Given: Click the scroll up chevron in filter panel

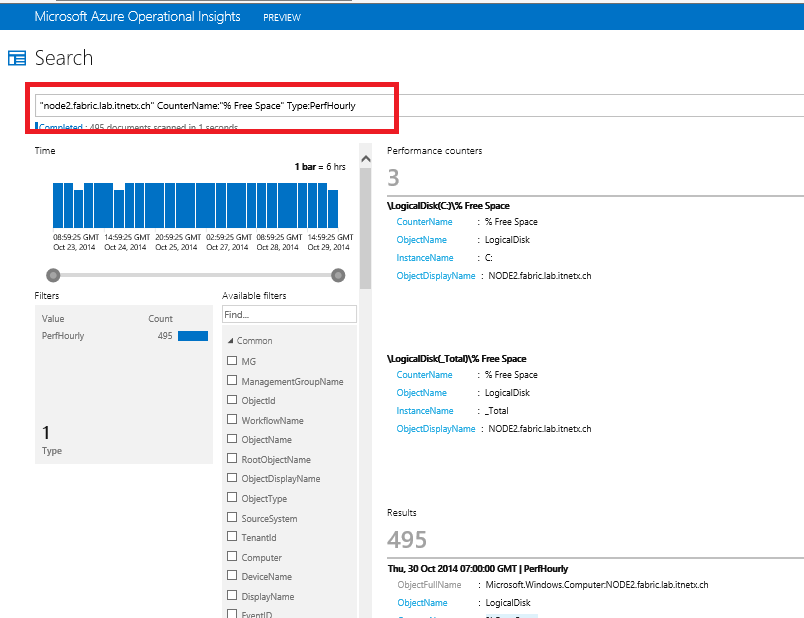Looking at the screenshot, I should pos(366,159).
